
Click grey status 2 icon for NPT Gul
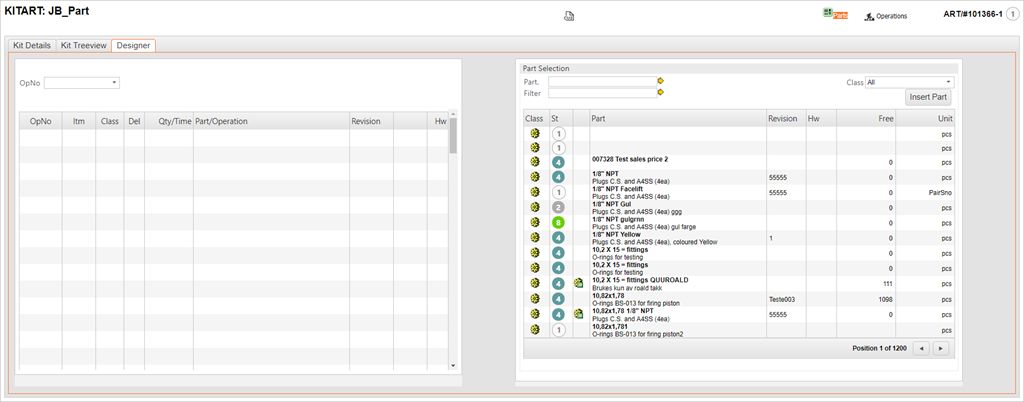[558, 207]
